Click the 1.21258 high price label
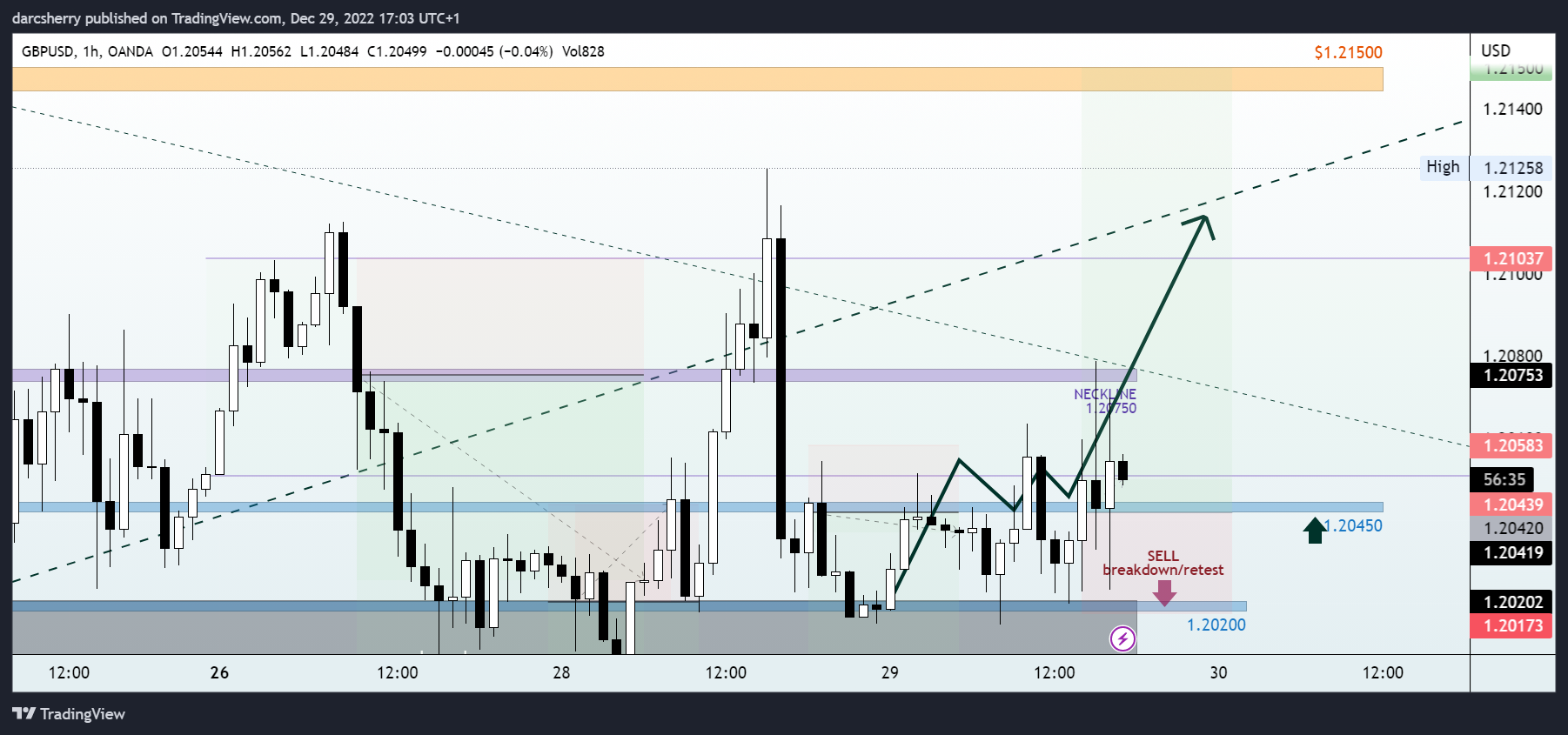 coord(1512,168)
